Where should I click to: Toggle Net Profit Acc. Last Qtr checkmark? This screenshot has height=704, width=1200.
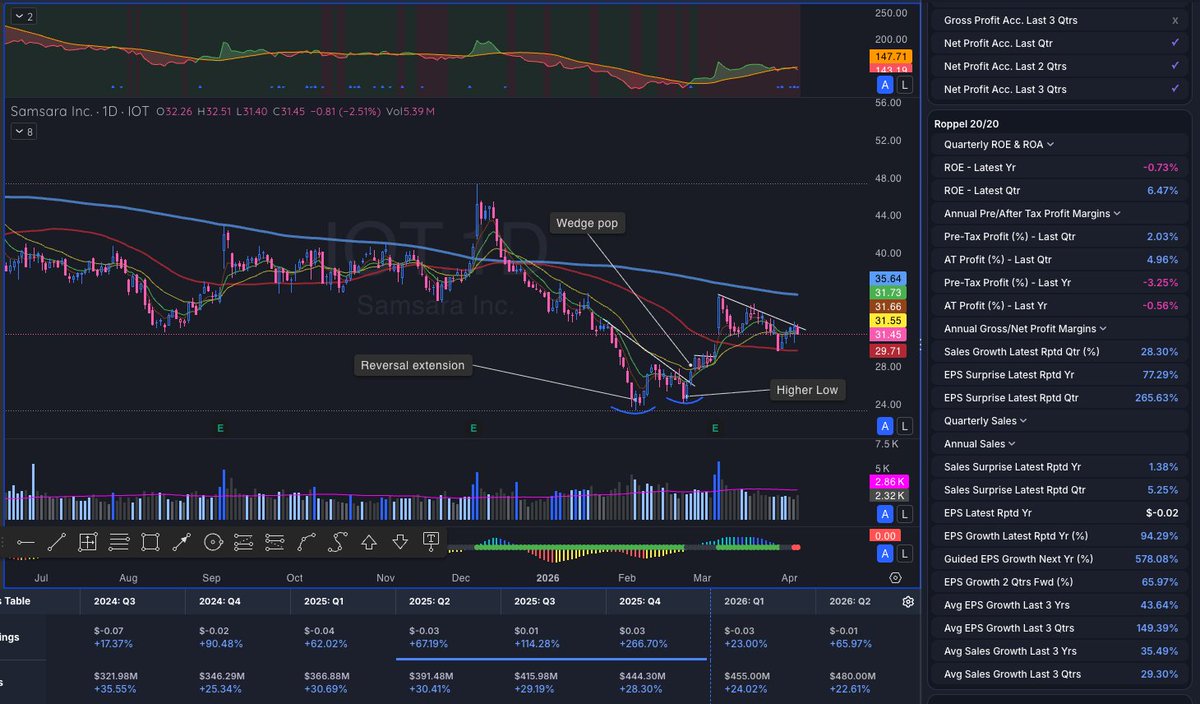tap(1175, 43)
